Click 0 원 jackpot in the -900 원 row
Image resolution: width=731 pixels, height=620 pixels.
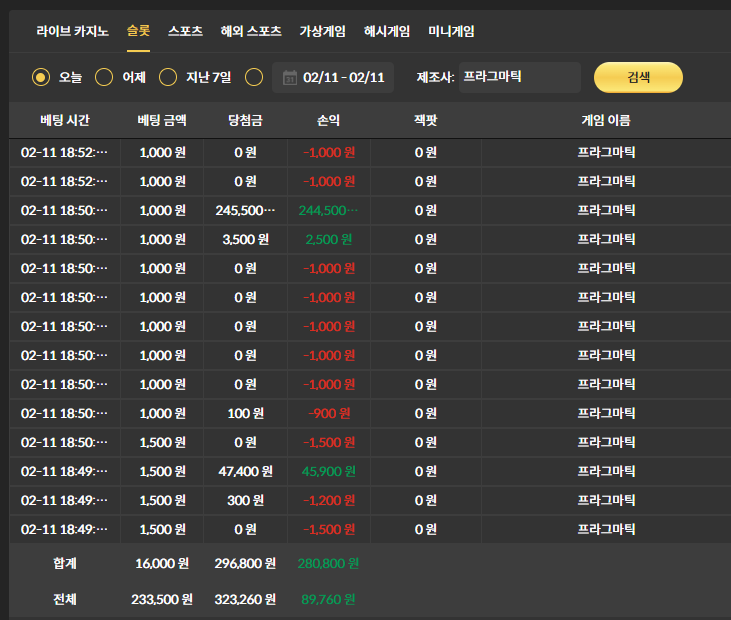pos(426,413)
